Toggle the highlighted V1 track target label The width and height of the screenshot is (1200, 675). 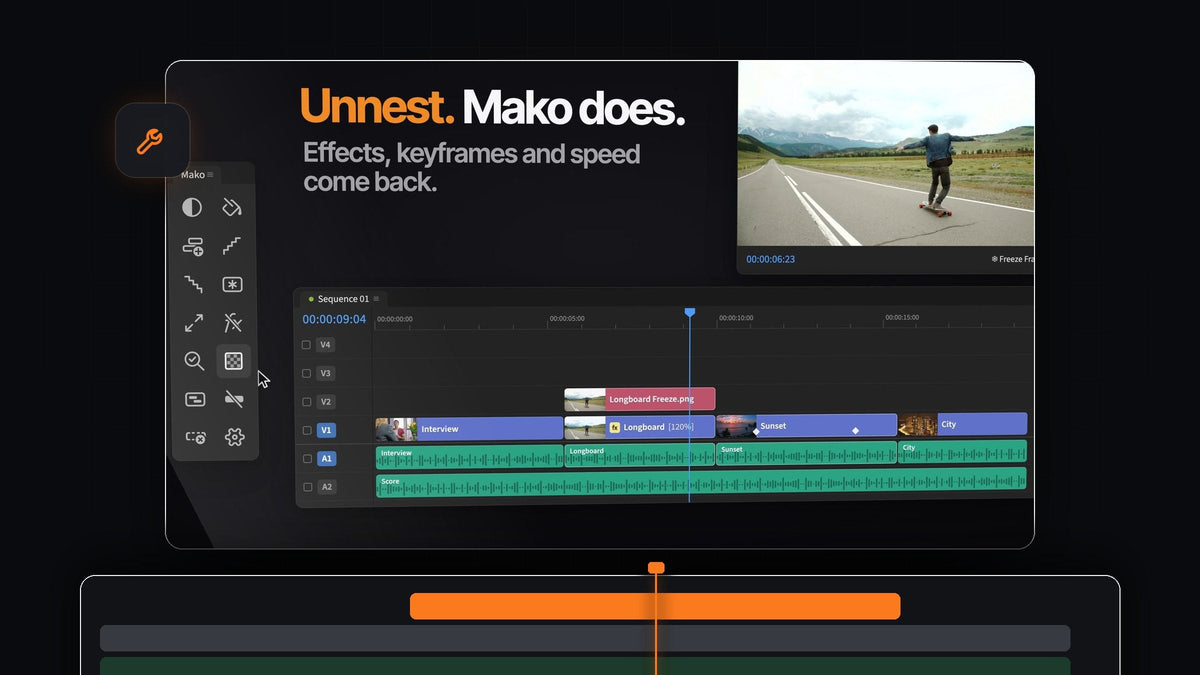(x=326, y=431)
